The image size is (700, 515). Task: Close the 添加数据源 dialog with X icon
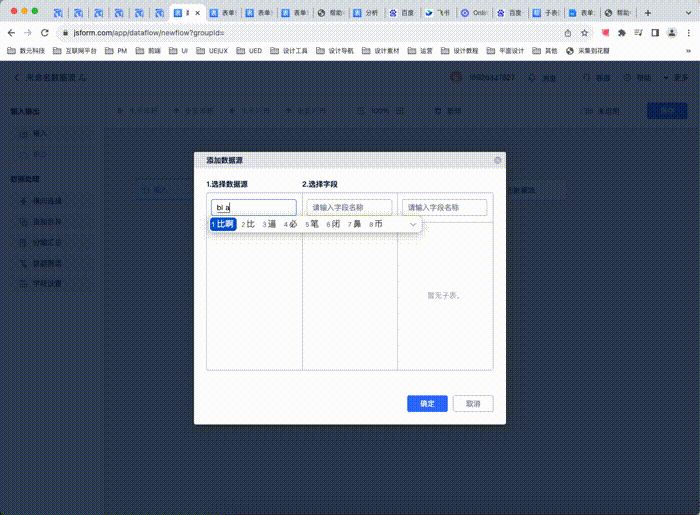[x=497, y=160]
